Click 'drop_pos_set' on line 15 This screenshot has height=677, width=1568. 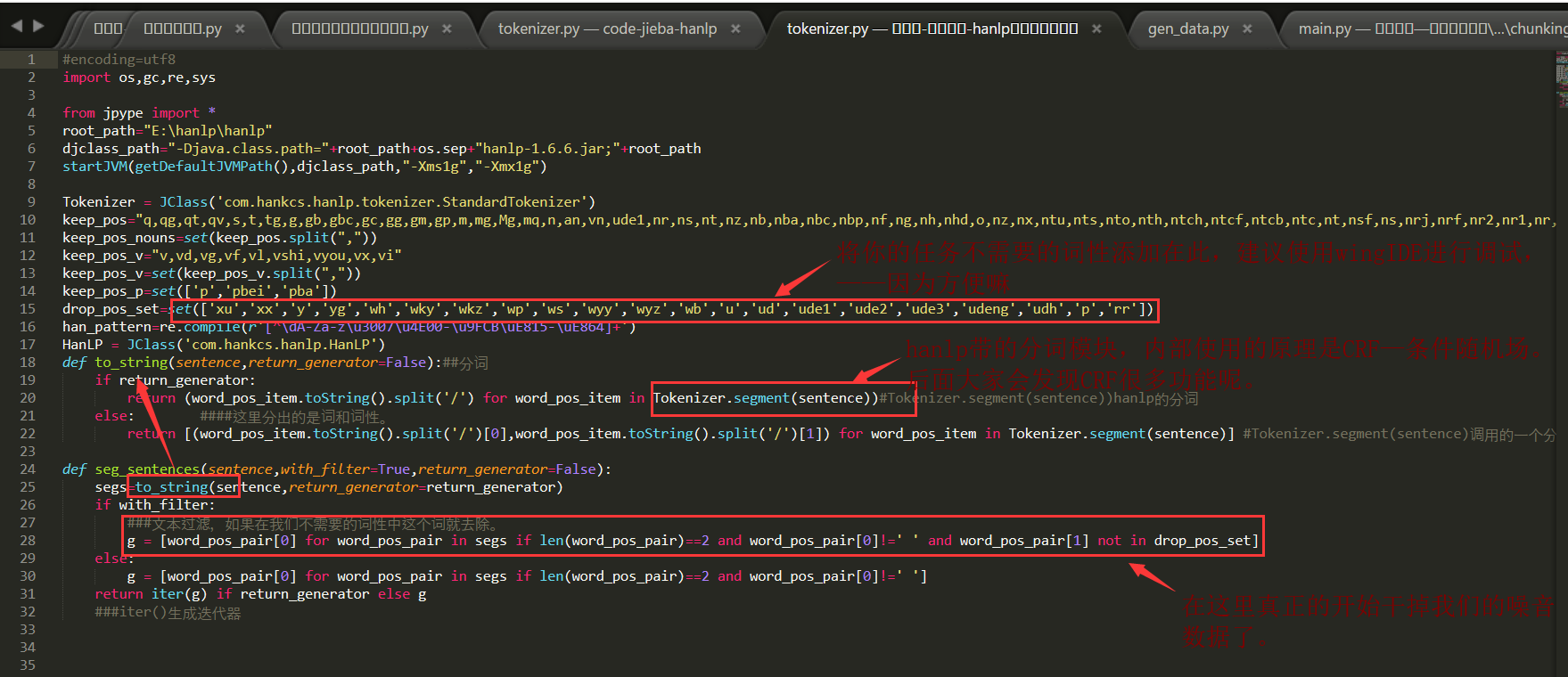pyautogui.click(x=111, y=308)
